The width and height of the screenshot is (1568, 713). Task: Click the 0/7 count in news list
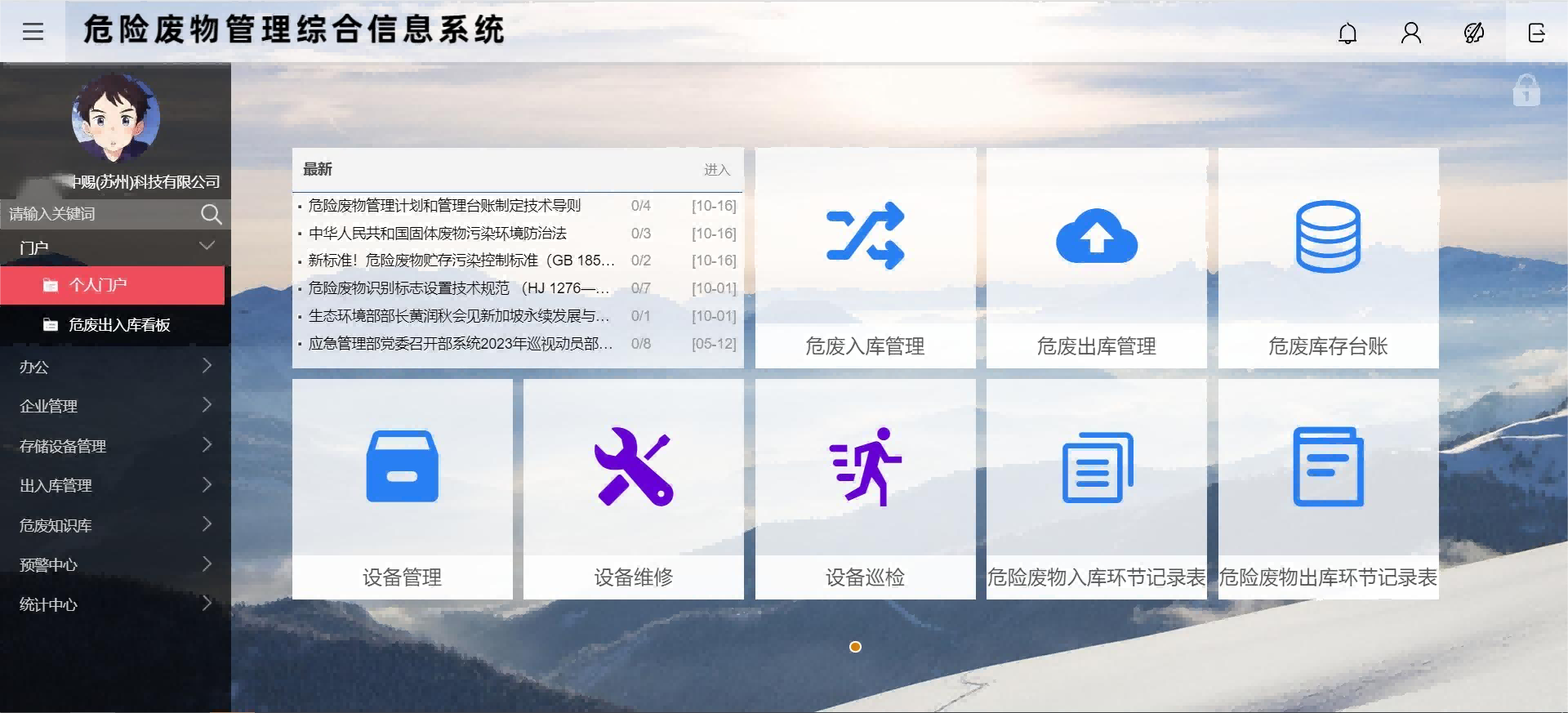tap(641, 288)
